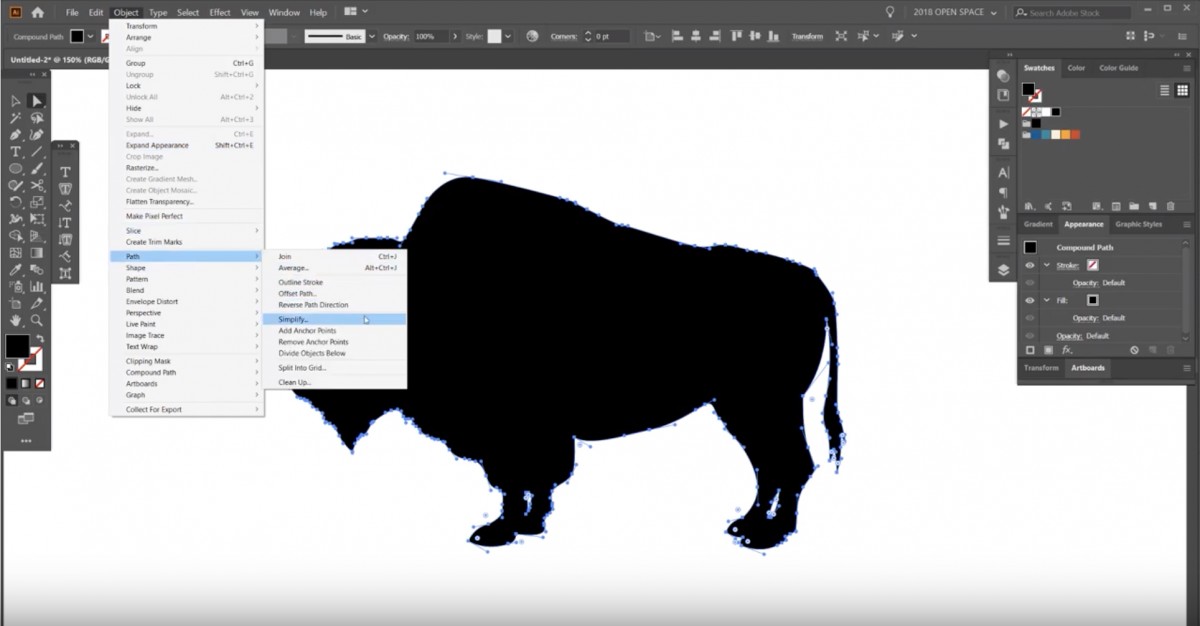Collapse the Fill attribute chevron
Viewport: 1200px width, 626px height.
click(1047, 300)
